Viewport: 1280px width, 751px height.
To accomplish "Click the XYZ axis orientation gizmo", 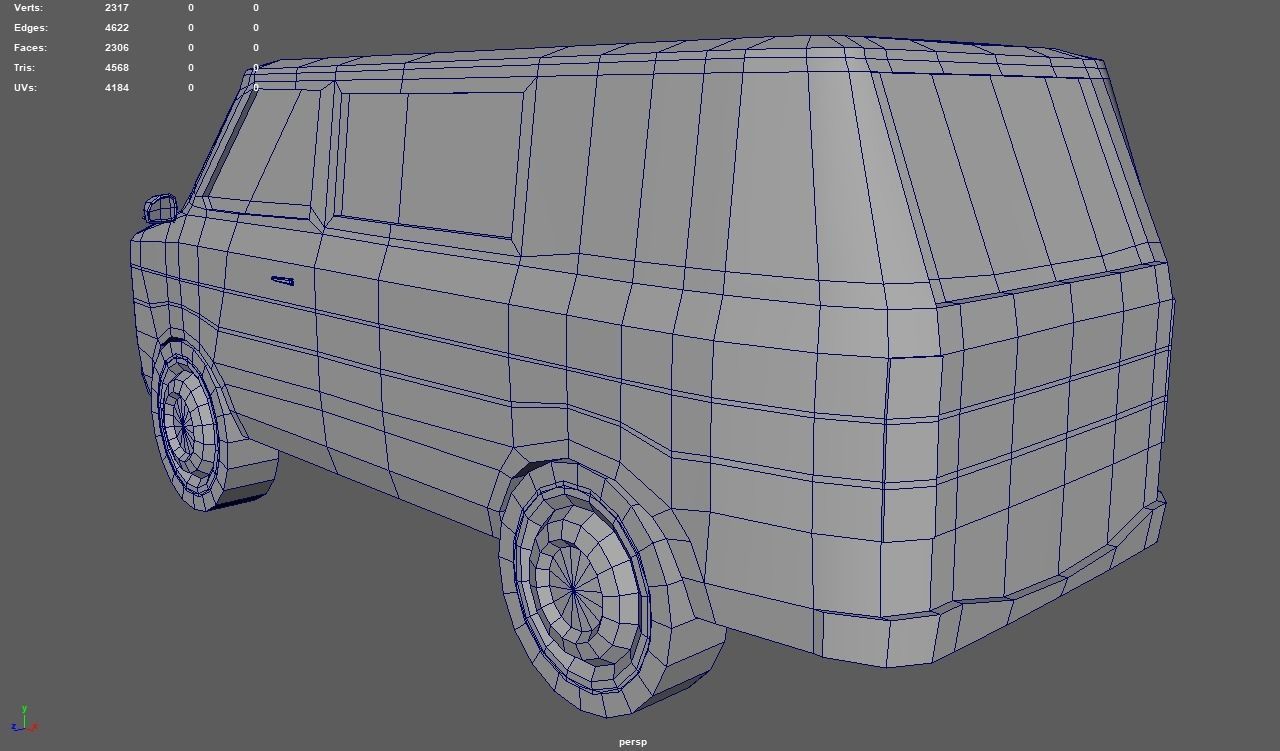I will point(24,719).
